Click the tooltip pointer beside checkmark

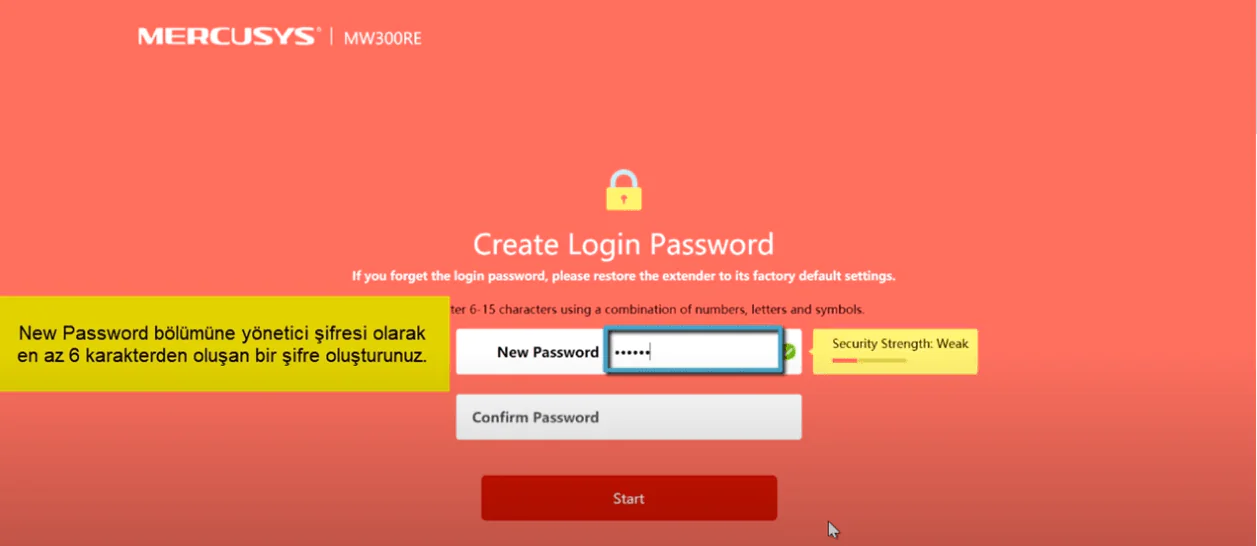click(x=808, y=352)
